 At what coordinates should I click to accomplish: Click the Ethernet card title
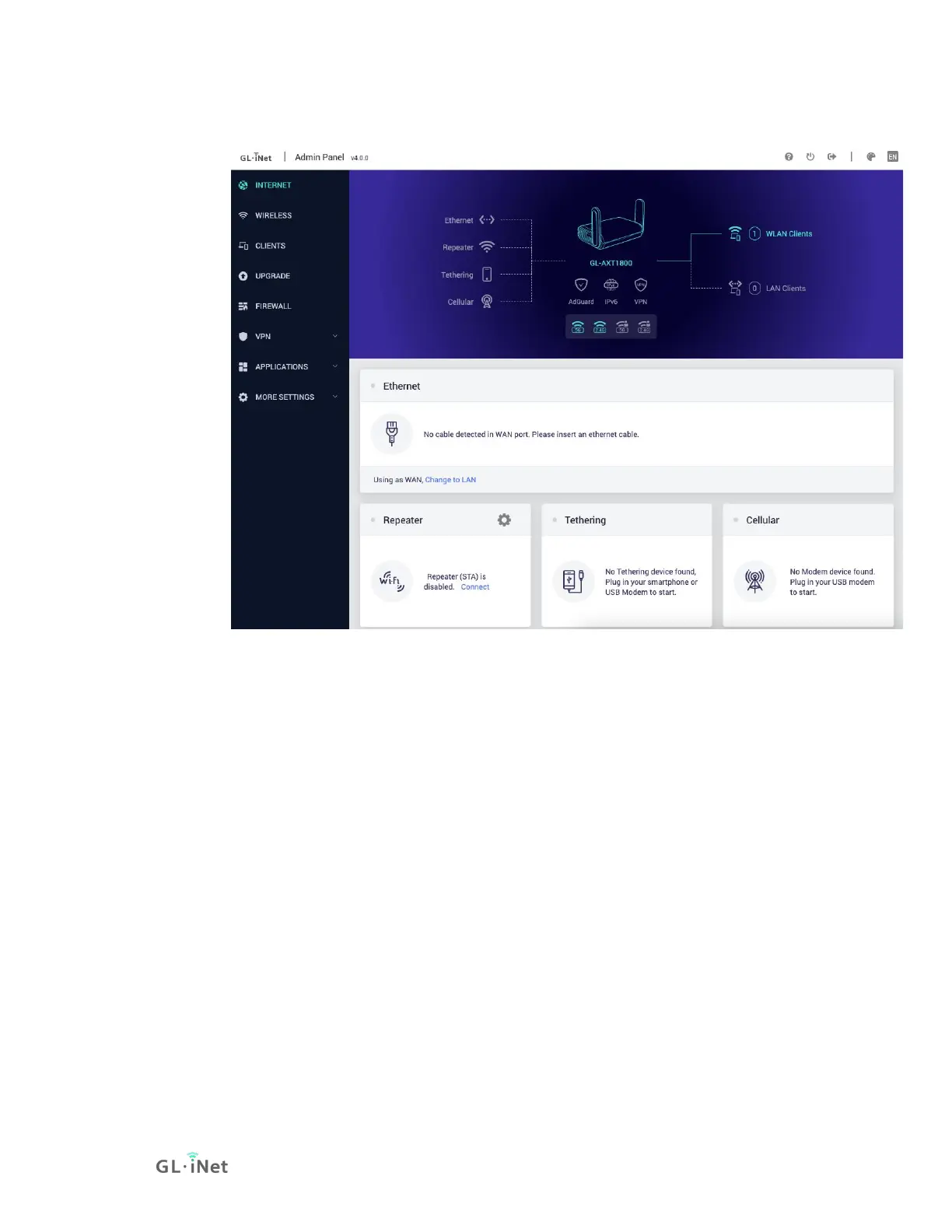click(401, 387)
